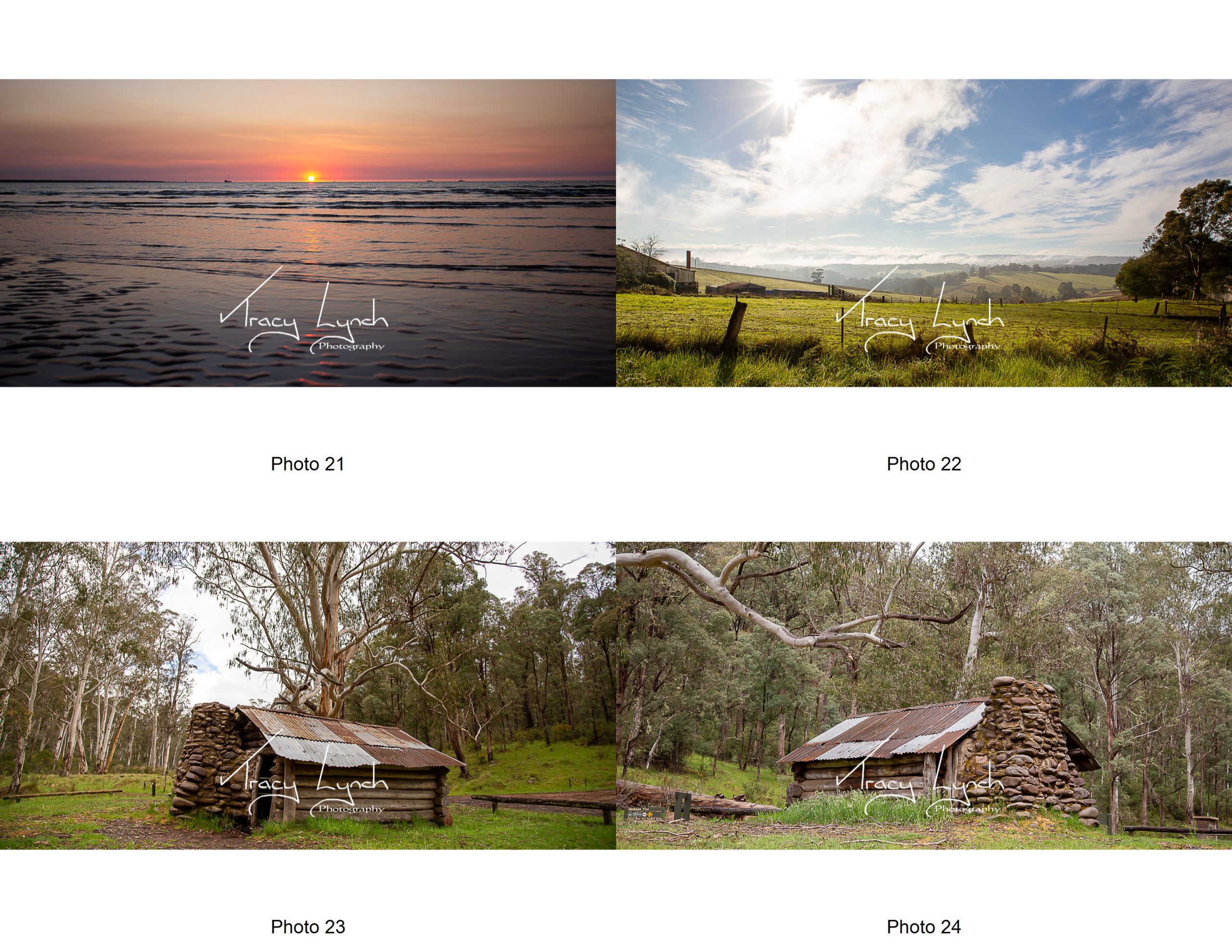Screen dimensions: 1232x952
Task: Click small signboard in lower-left of Photo 24 image
Action: (645, 814)
